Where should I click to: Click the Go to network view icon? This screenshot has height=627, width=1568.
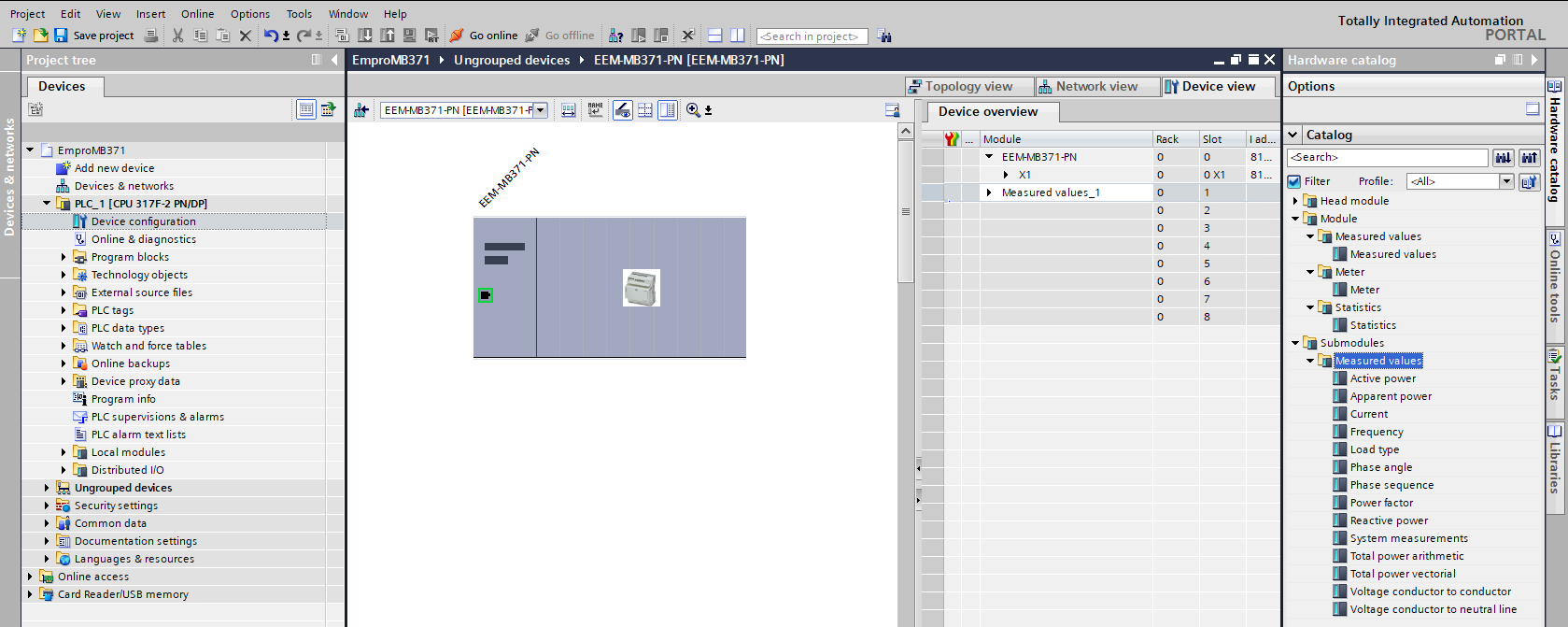pyautogui.click(x=361, y=110)
